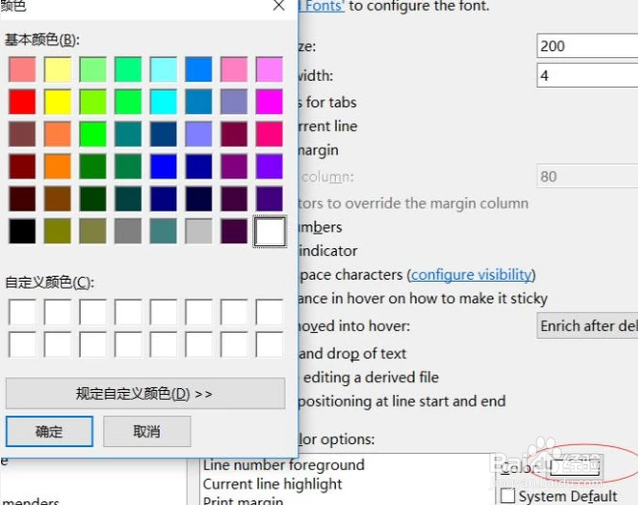Screen dimensions: 638x505
Task: Pick the dark green swatch in fourth row
Action: [93, 166]
